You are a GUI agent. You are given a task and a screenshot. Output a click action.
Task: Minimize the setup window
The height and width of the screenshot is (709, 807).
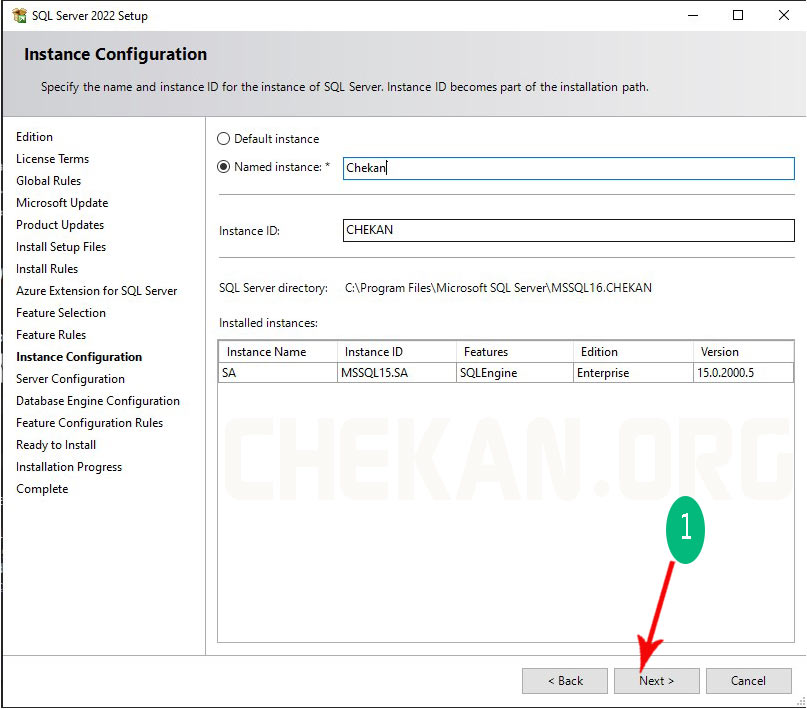[693, 15]
